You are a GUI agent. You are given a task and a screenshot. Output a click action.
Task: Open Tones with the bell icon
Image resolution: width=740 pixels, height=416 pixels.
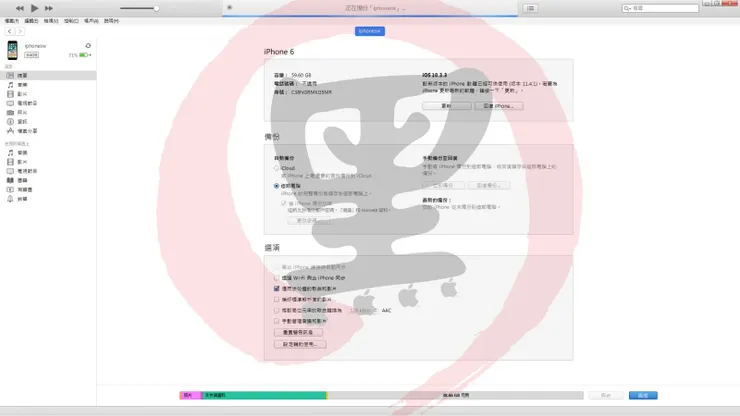(48, 199)
